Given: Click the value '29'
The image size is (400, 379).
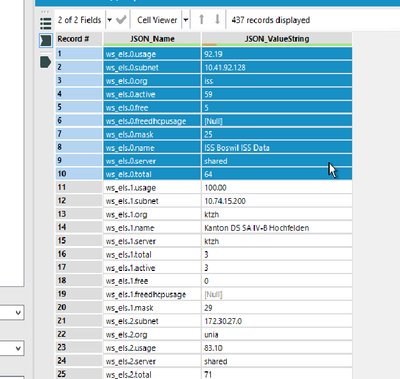Looking at the screenshot, I should pos(277,307).
